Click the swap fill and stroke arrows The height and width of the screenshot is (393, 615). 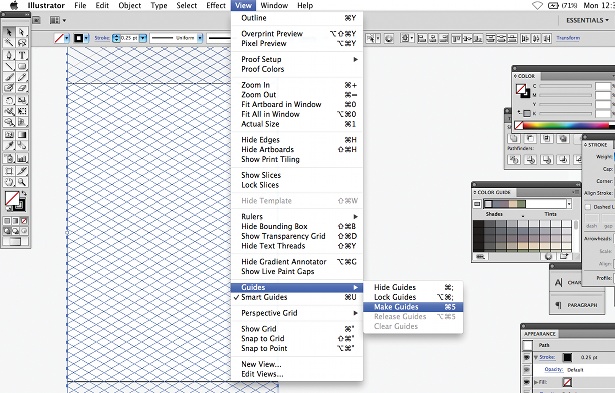[x=24, y=194]
